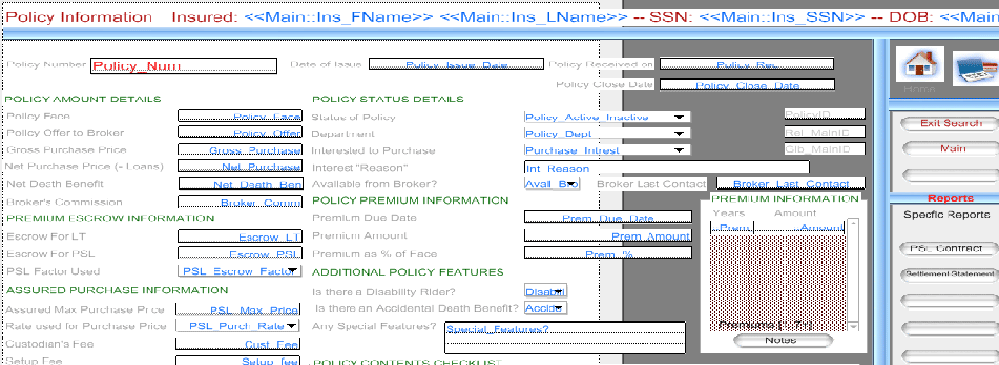Click the PSL Contract report button
Viewport: 999px width, 365px height.
pyautogui.click(x=950, y=248)
